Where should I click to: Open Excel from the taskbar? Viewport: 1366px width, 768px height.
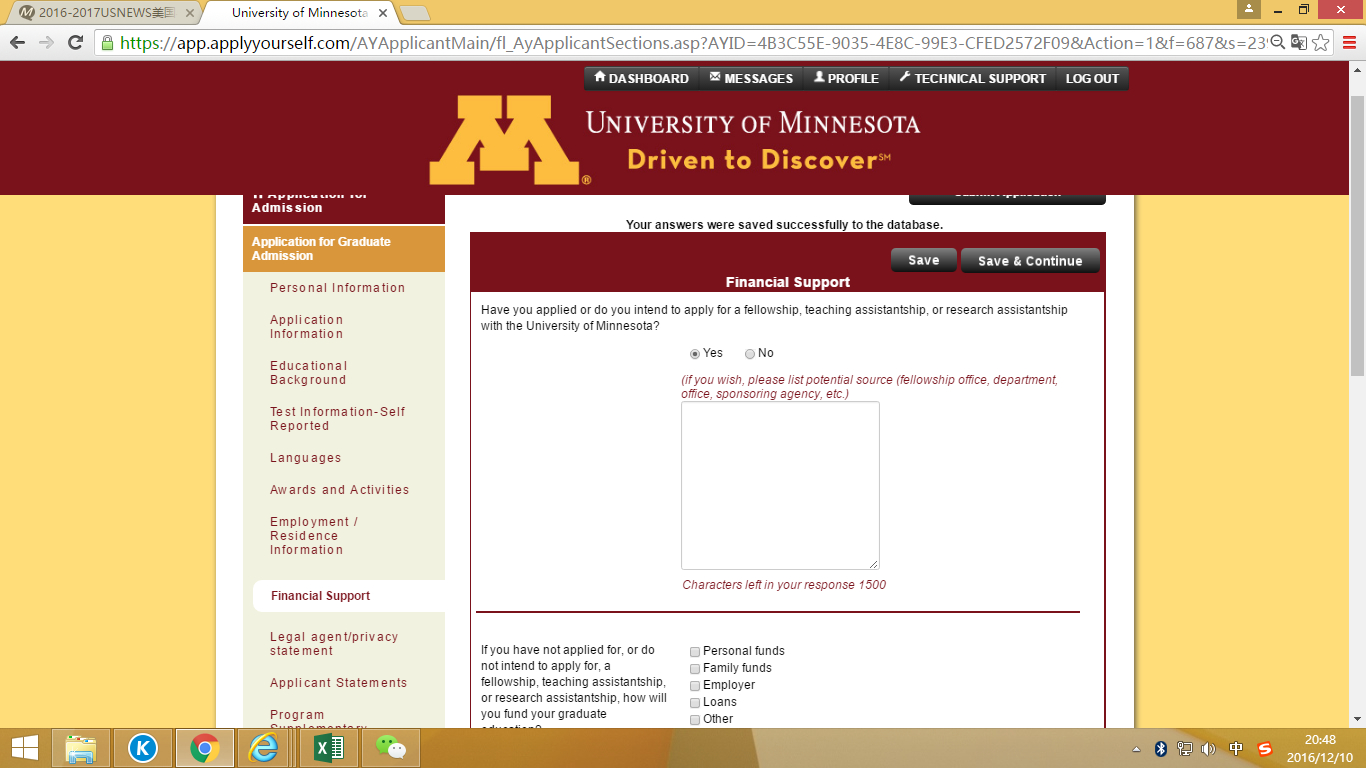(x=328, y=748)
